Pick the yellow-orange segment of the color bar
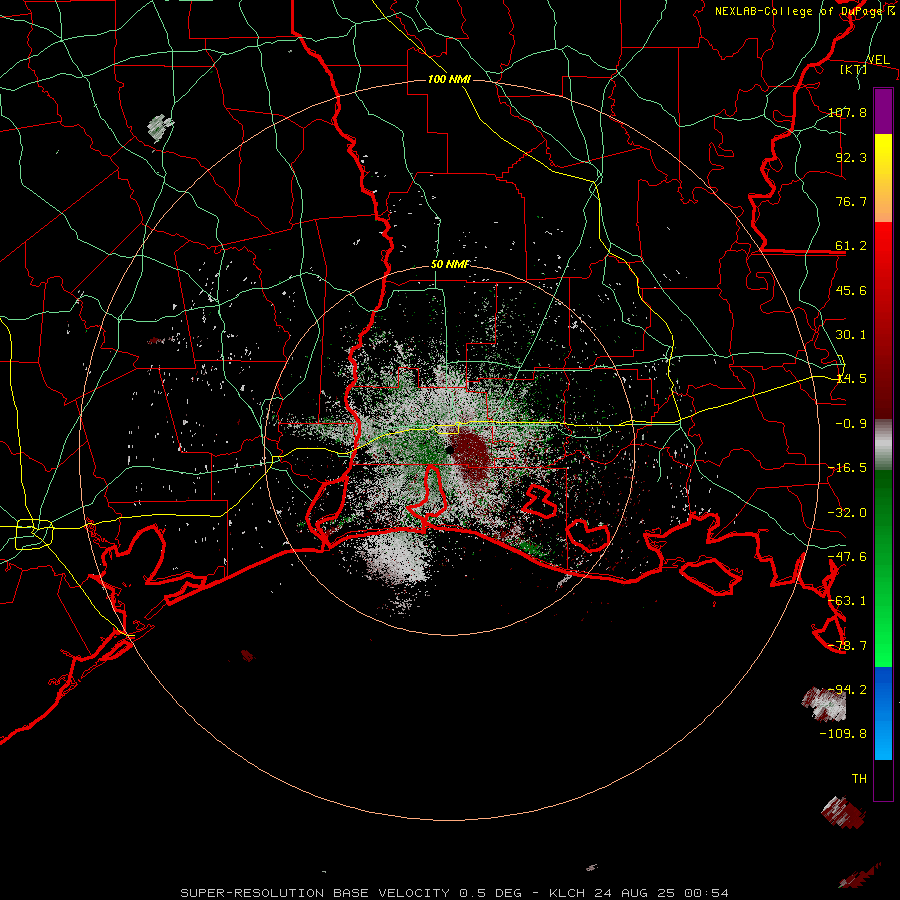 (883, 178)
